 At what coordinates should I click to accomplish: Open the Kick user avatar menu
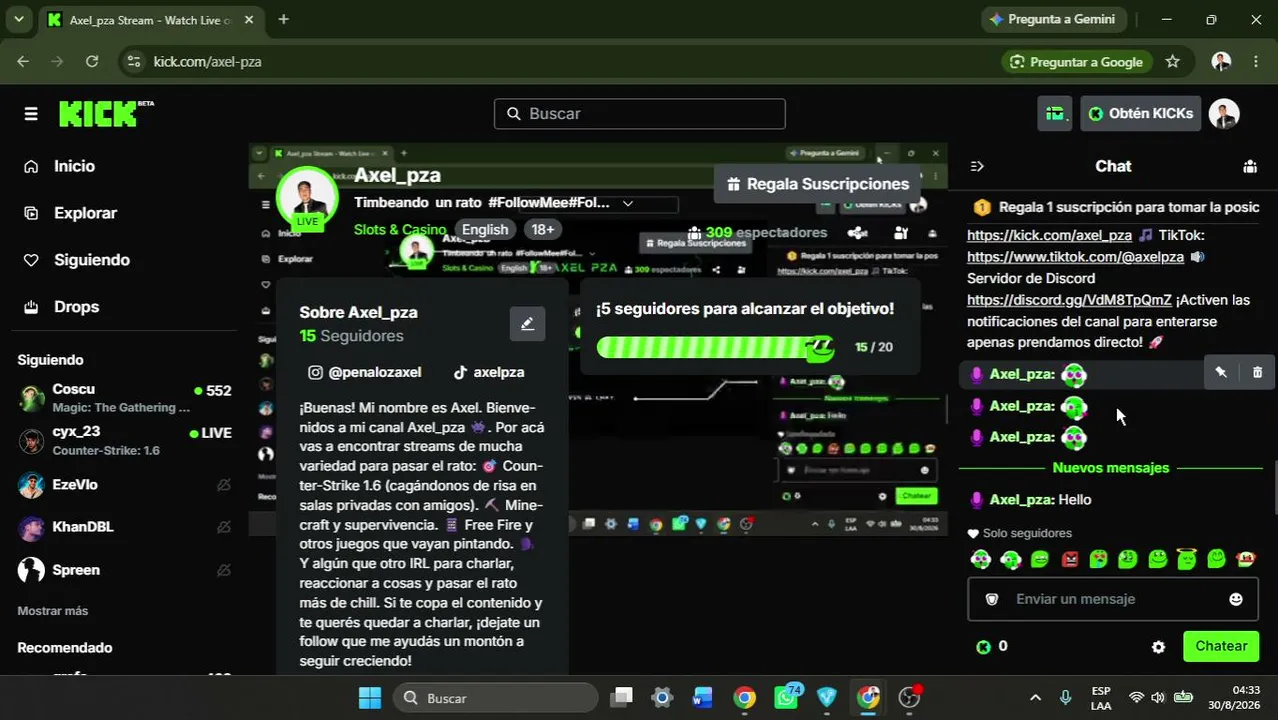[1224, 114]
